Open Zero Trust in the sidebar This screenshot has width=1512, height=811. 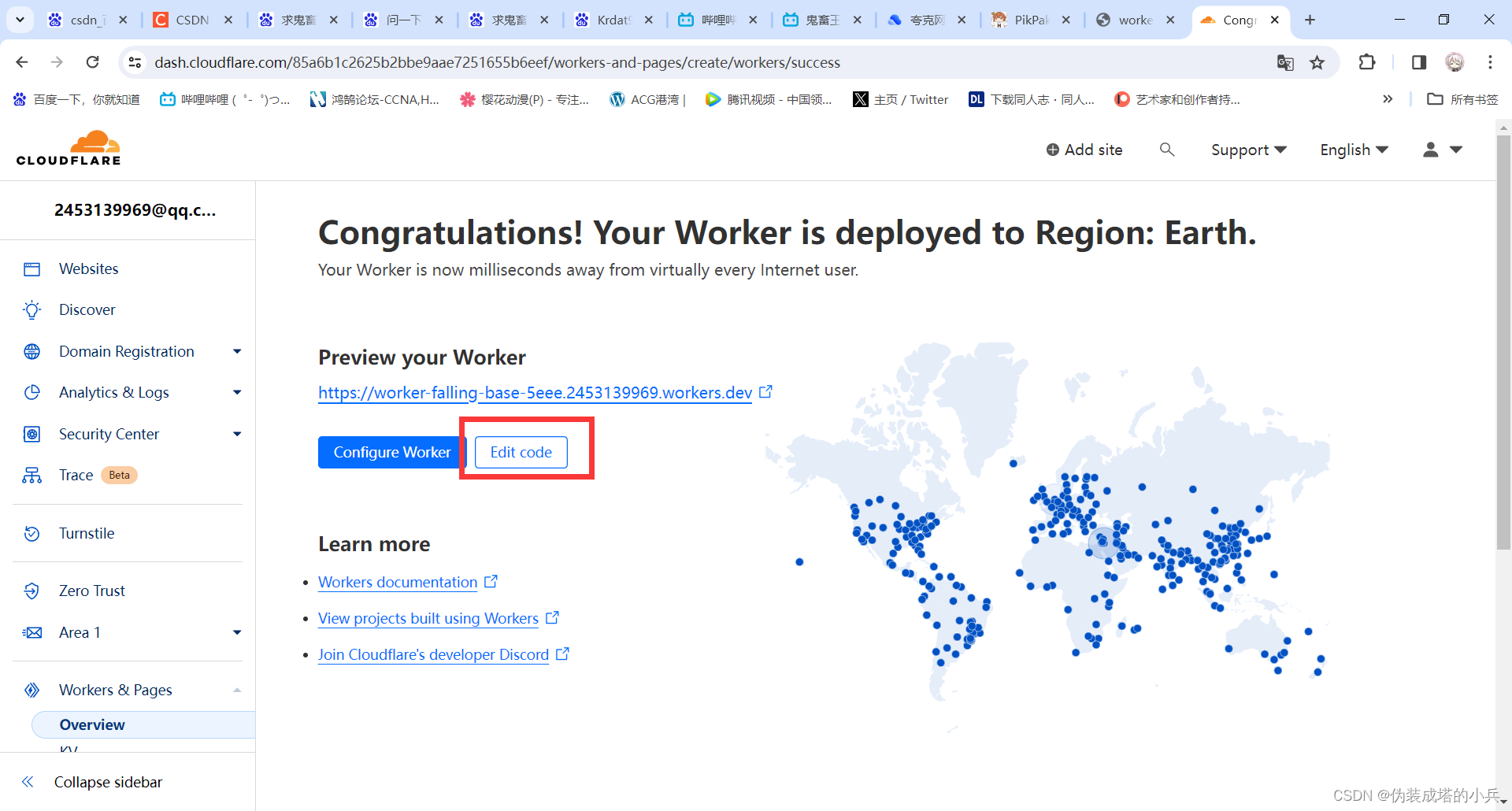click(92, 591)
